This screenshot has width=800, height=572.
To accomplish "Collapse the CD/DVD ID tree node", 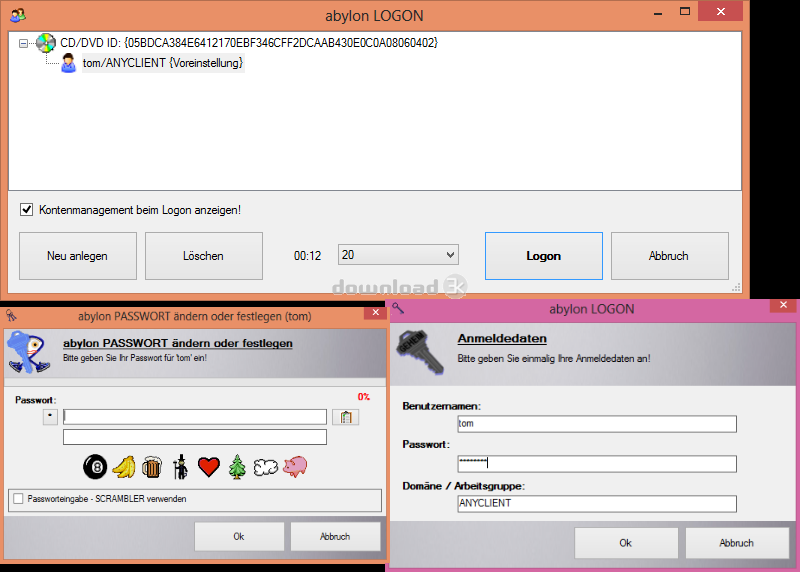I will pos(23,43).
